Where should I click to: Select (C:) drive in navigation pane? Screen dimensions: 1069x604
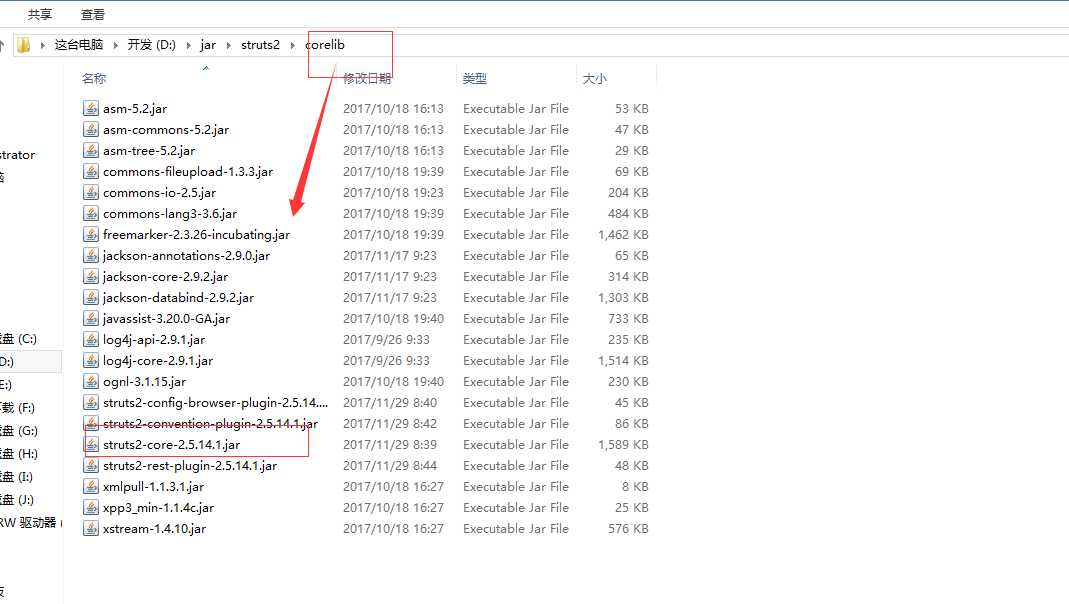[18, 339]
